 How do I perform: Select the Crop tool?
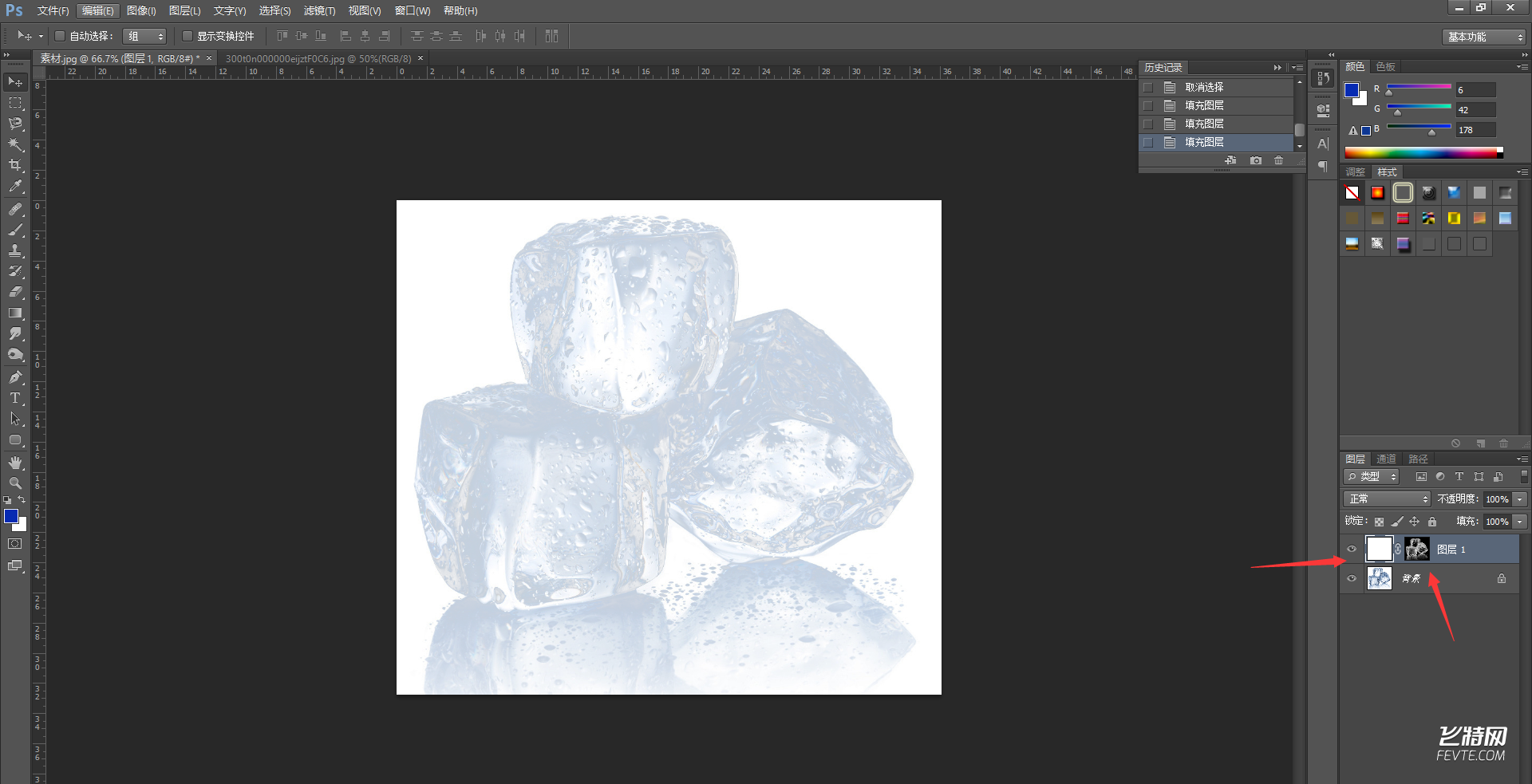click(x=15, y=165)
